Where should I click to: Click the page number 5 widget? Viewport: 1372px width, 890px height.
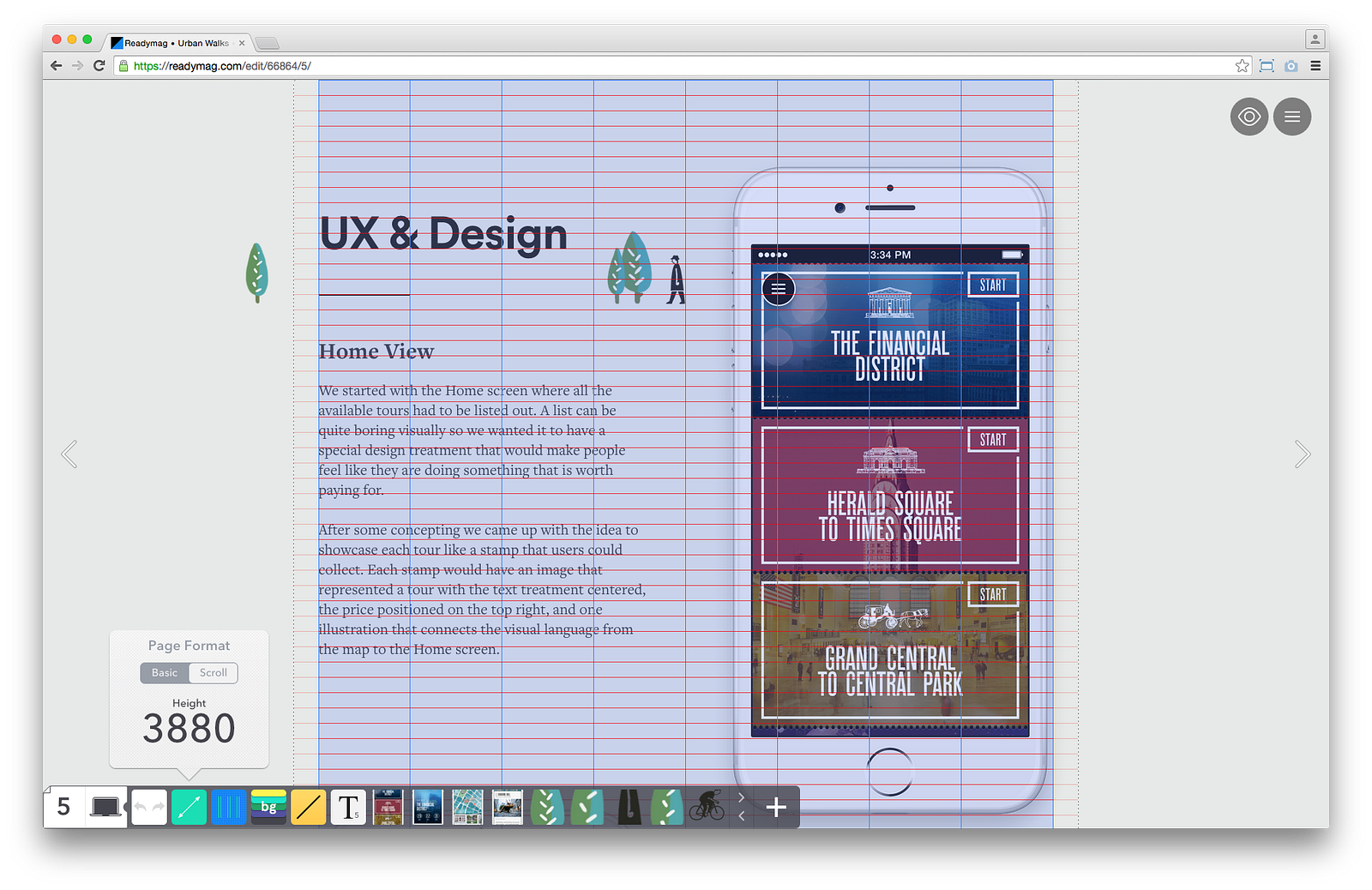(x=63, y=807)
